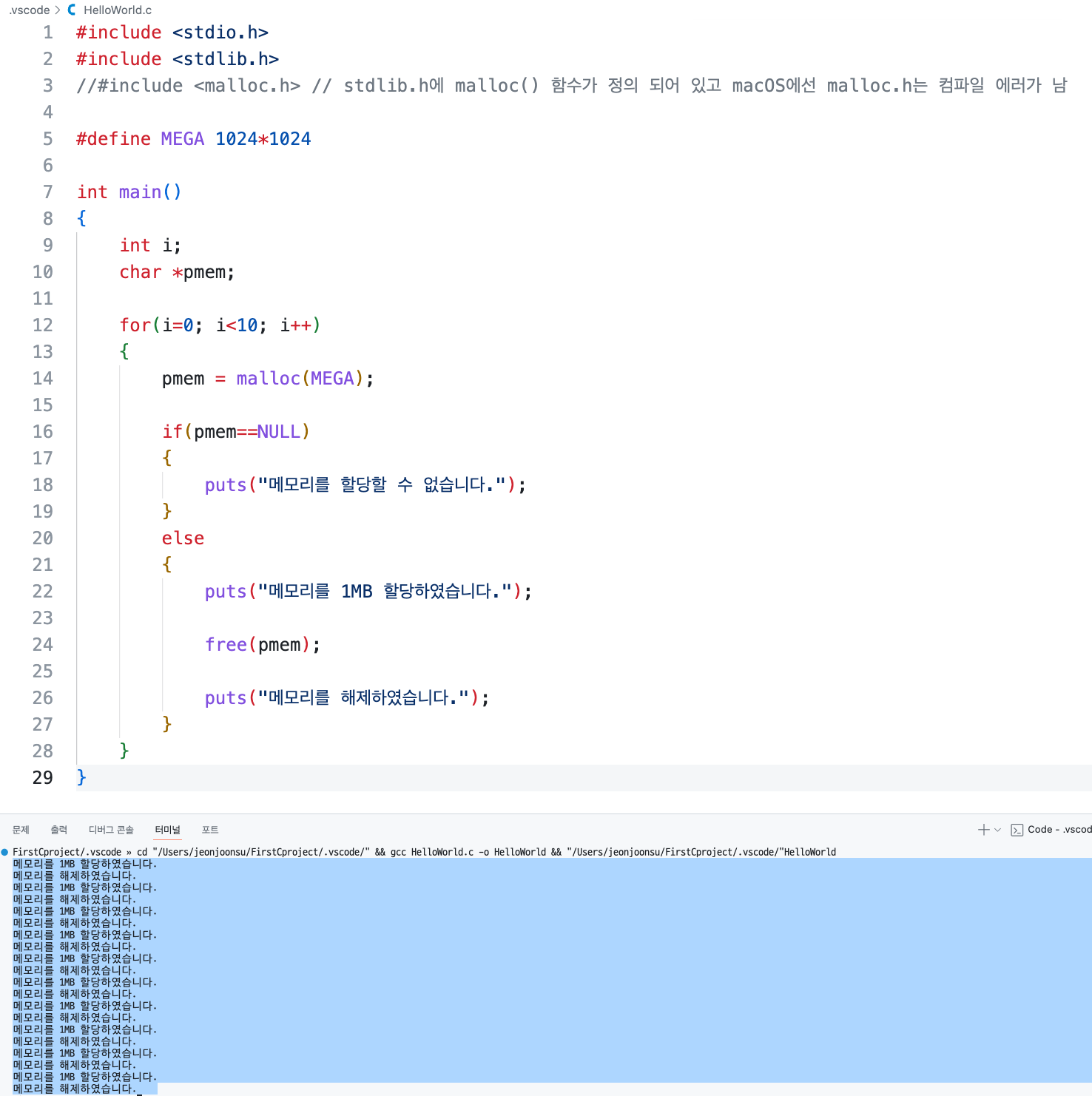Click the blue command-status dot in the terminal

pos(5,852)
